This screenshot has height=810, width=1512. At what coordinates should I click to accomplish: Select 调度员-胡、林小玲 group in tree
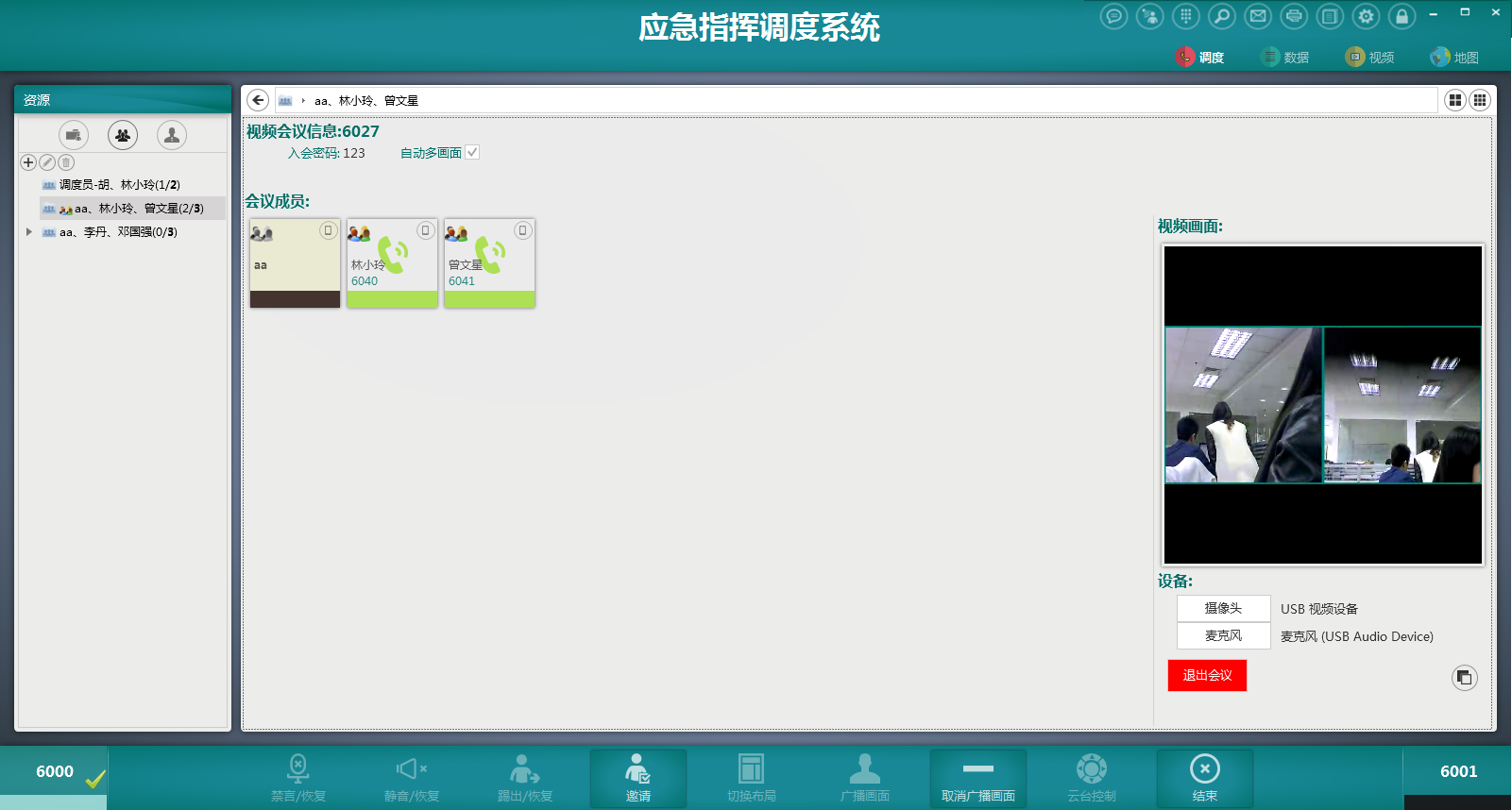click(x=119, y=185)
